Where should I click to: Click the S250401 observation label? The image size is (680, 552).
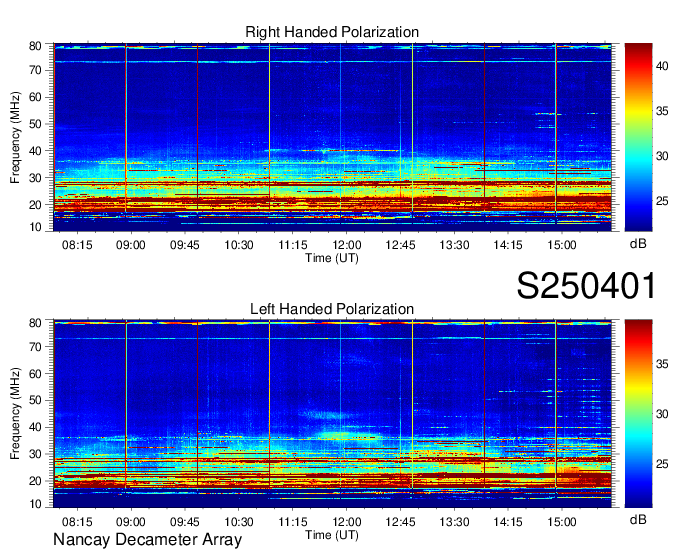pyautogui.click(x=586, y=286)
